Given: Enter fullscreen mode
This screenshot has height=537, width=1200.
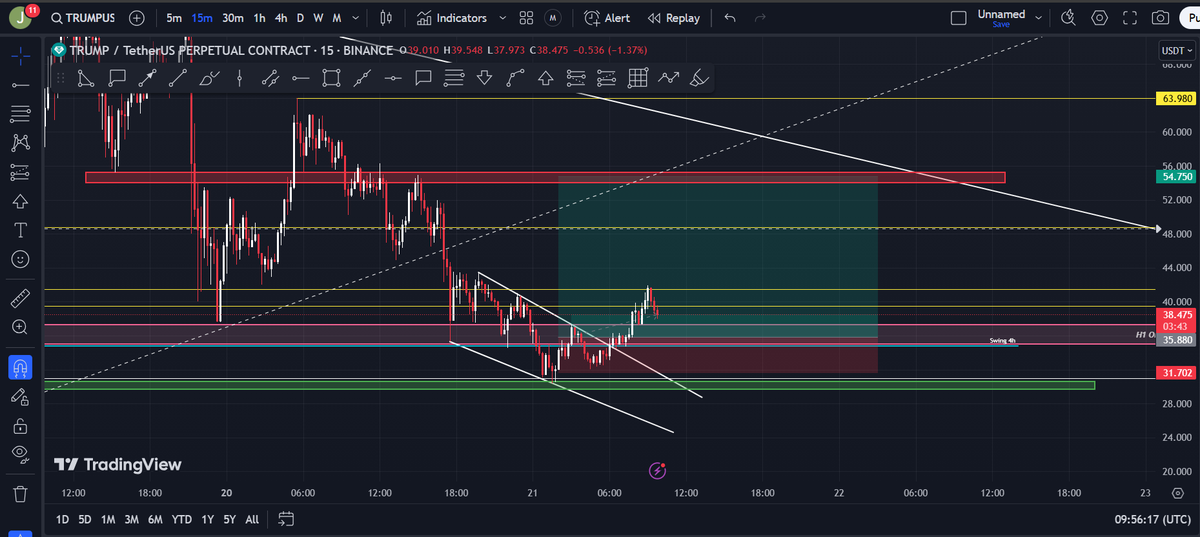Looking at the screenshot, I should tap(1130, 18).
